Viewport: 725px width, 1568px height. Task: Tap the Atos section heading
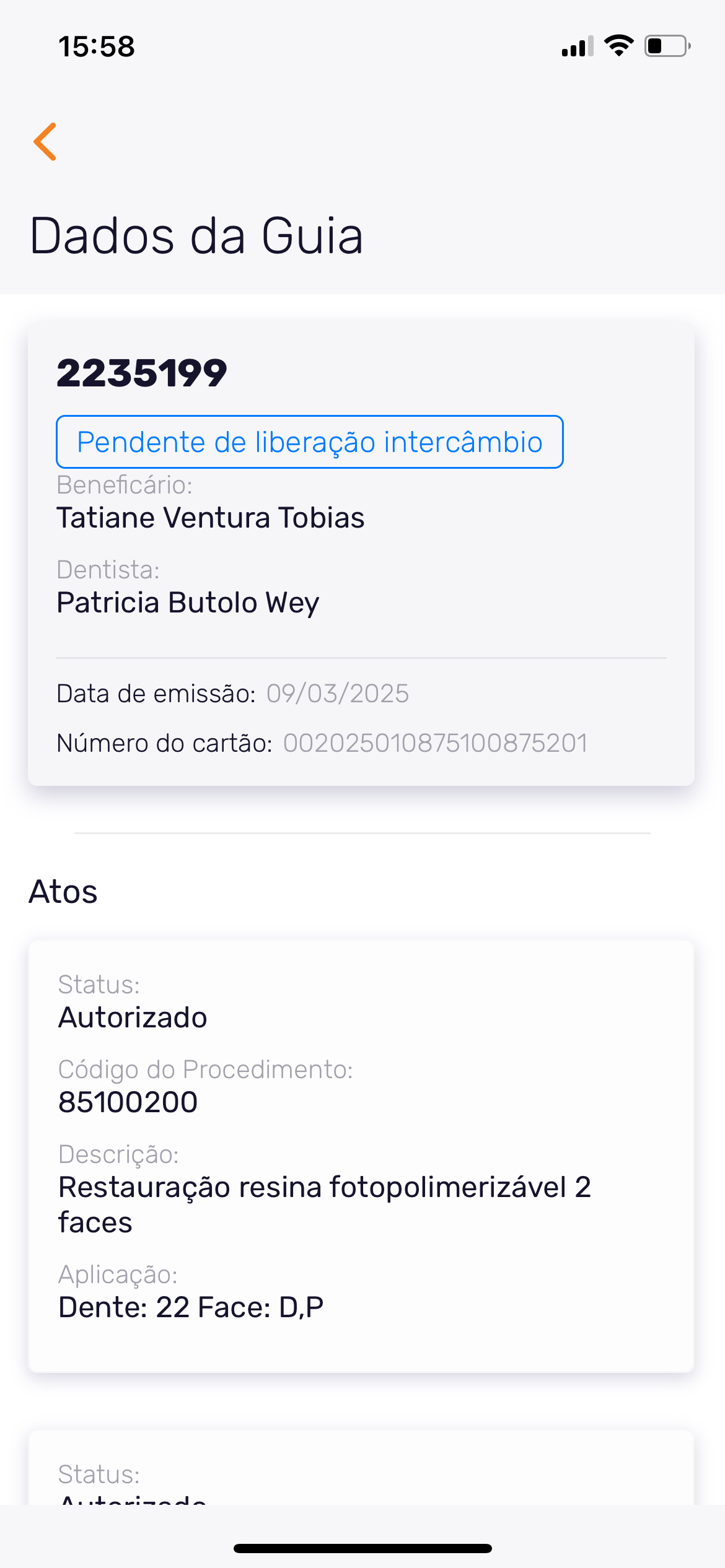[63, 892]
